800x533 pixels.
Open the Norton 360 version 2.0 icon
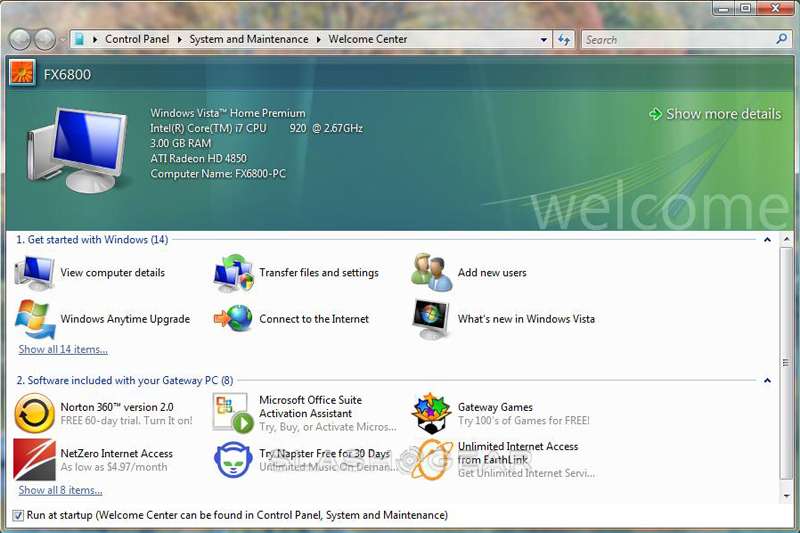[x=35, y=413]
